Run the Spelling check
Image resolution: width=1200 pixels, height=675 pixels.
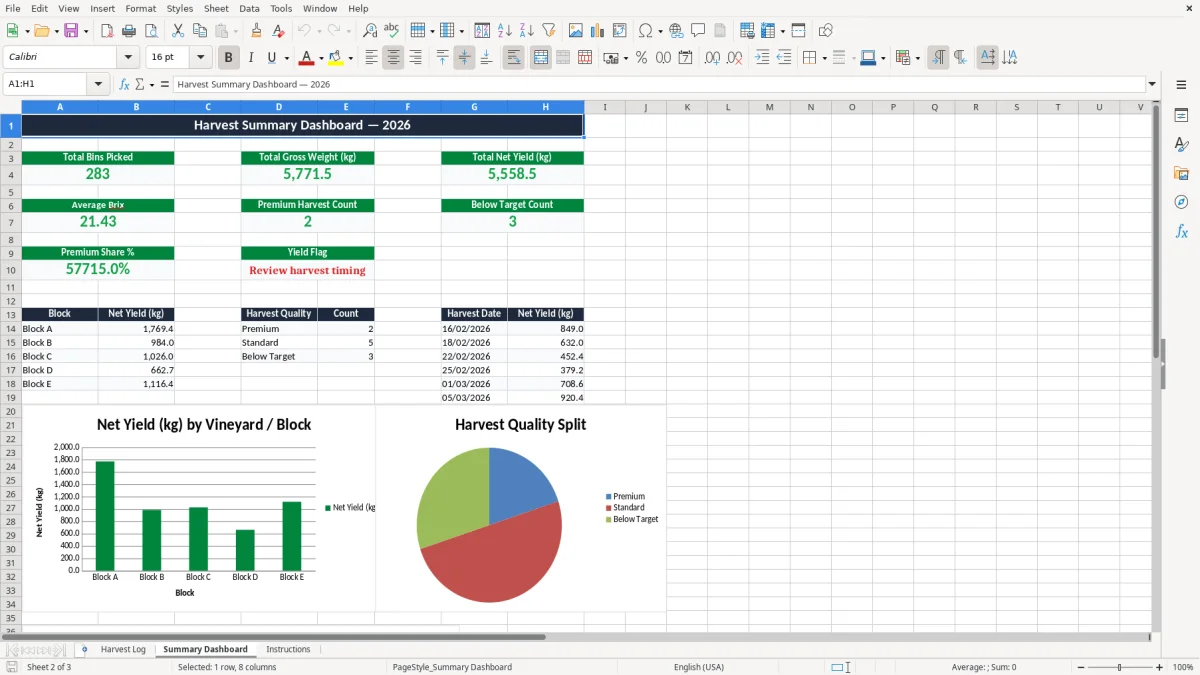(x=392, y=31)
